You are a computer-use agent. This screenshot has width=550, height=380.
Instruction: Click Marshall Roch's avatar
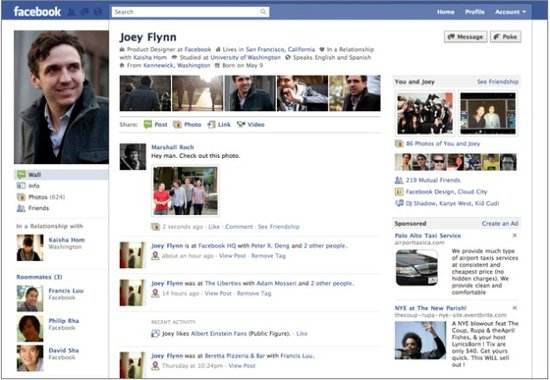click(x=133, y=157)
